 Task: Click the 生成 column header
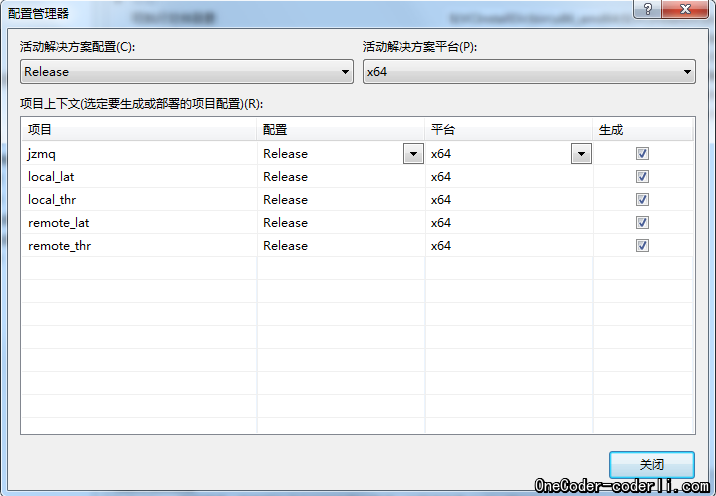click(x=642, y=130)
